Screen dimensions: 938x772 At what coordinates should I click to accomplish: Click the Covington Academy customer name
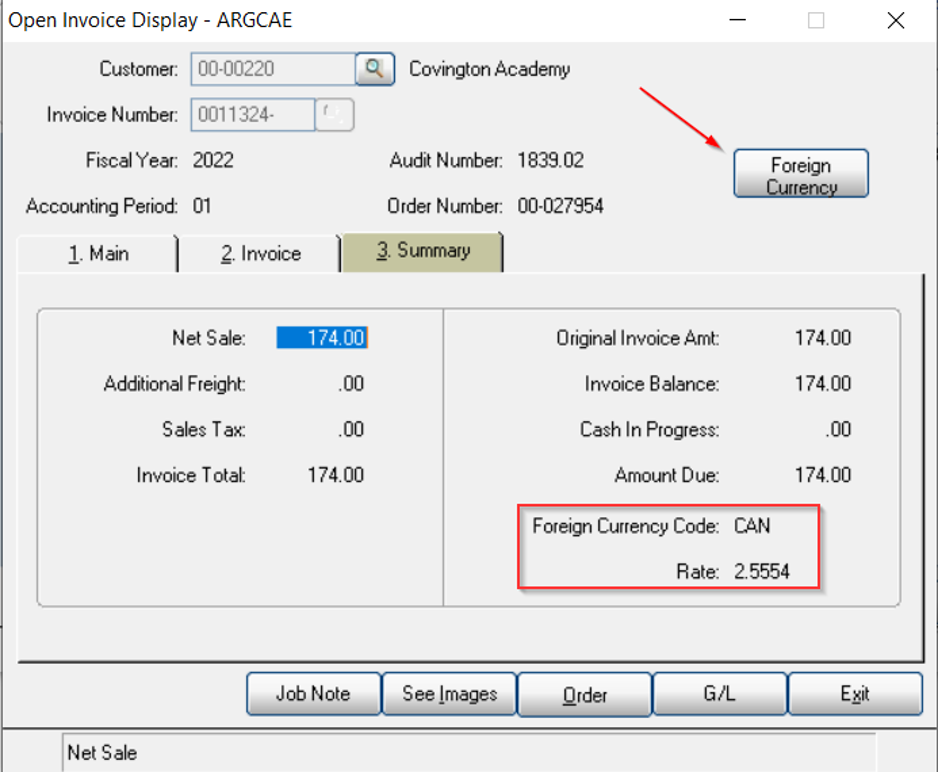[x=489, y=69]
